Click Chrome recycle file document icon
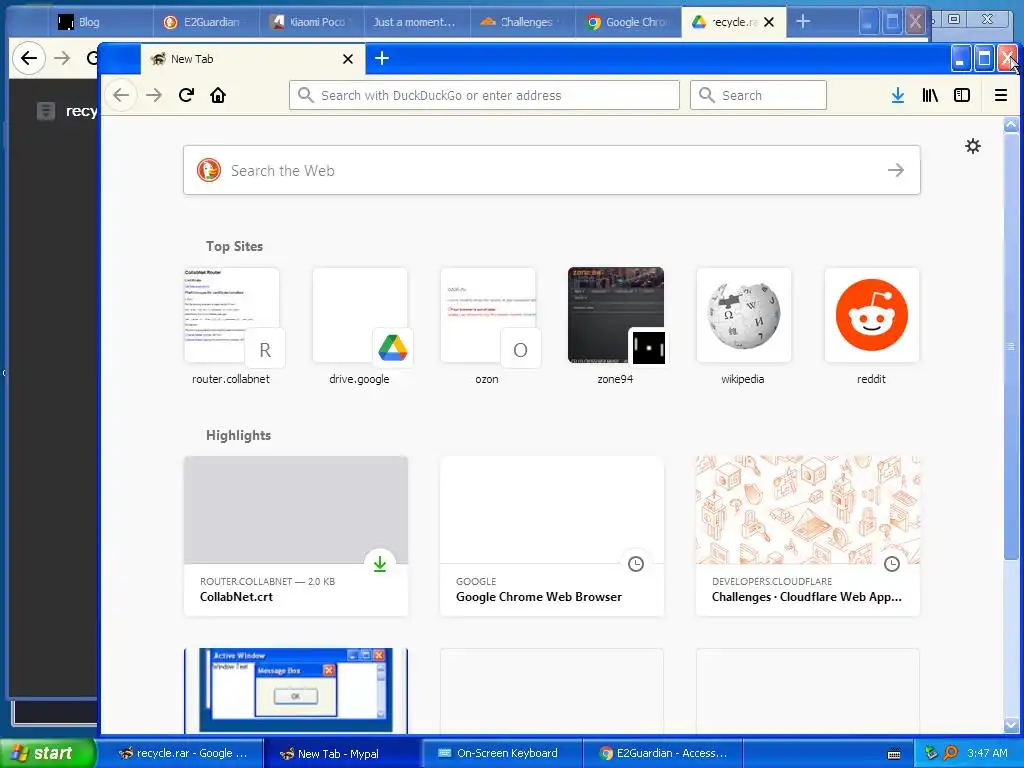The width and height of the screenshot is (1024, 768). point(46,111)
